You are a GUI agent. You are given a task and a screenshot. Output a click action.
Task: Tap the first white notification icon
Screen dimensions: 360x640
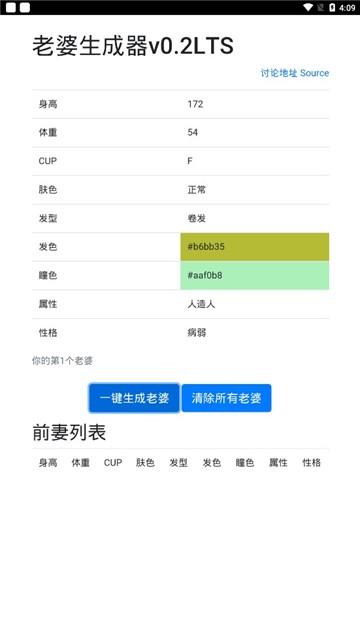pyautogui.click(x=11, y=7)
